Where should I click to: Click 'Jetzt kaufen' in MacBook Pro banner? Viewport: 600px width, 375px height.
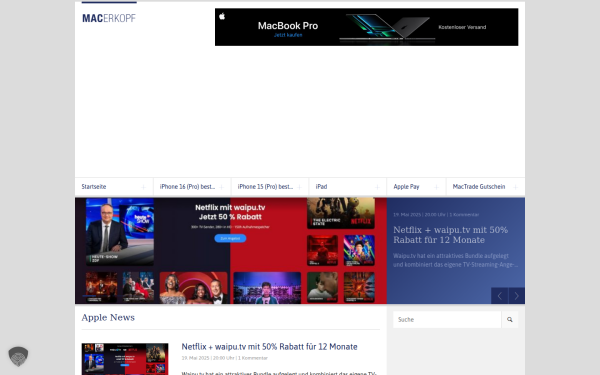(288, 35)
